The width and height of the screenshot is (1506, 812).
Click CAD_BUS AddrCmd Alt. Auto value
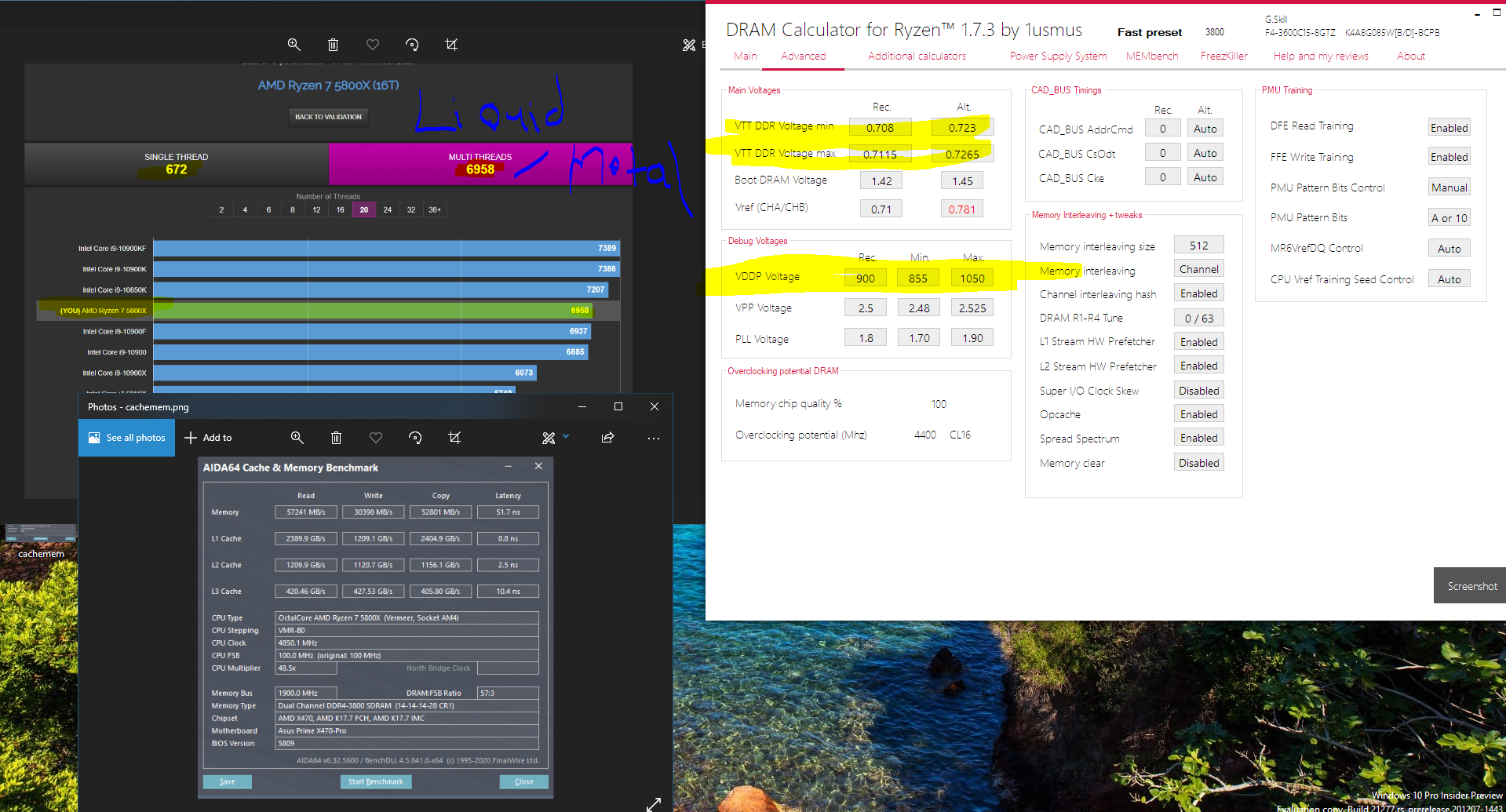coord(1205,129)
